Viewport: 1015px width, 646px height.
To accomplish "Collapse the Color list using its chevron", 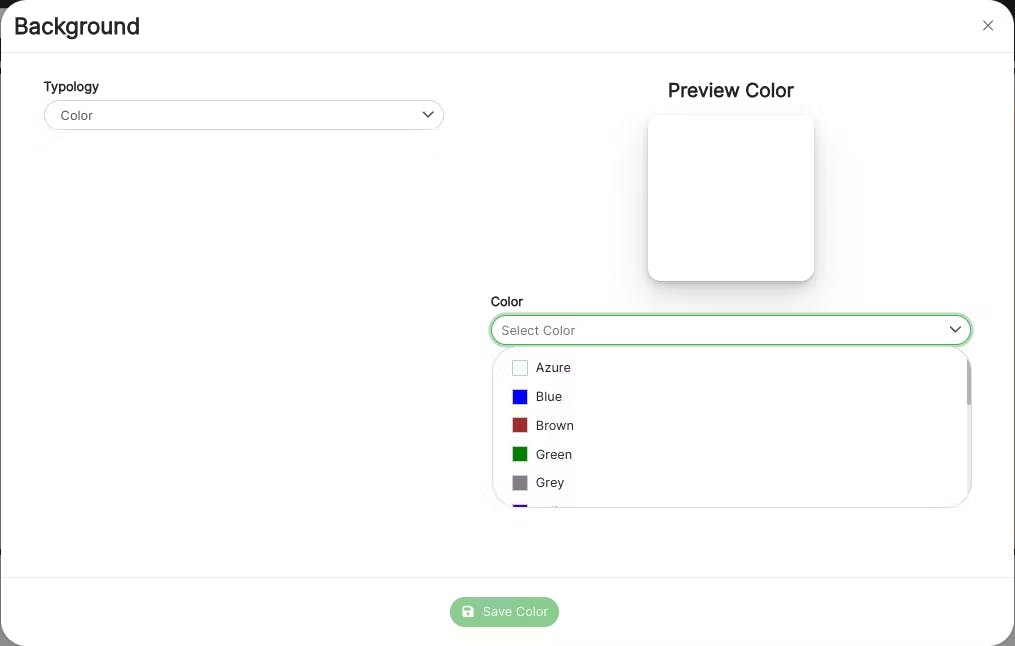I will click(x=955, y=330).
